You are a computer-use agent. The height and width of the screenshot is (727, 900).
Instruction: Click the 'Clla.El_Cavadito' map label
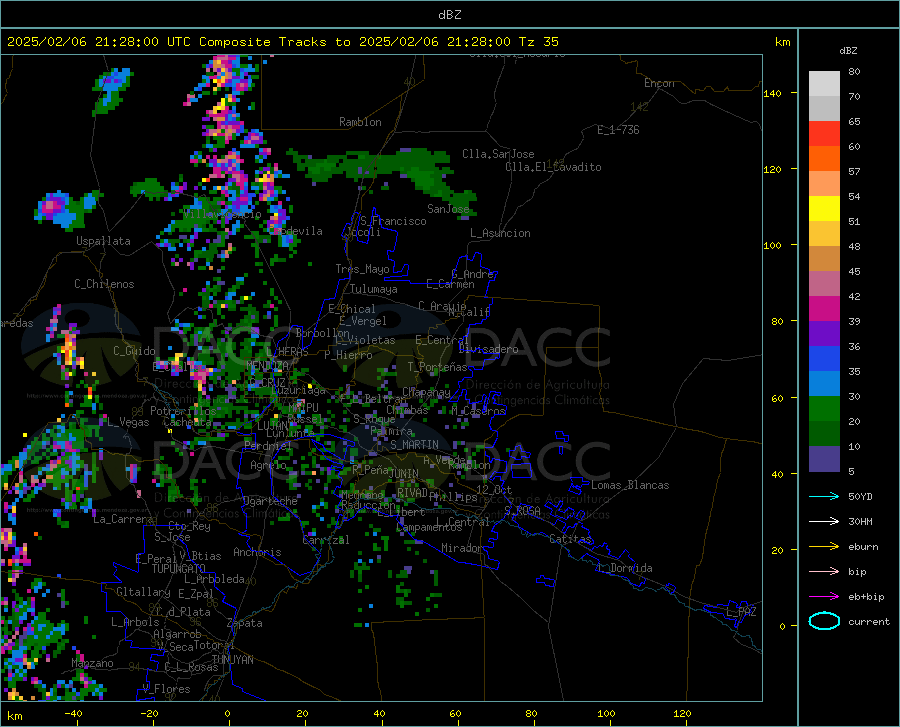click(x=553, y=167)
